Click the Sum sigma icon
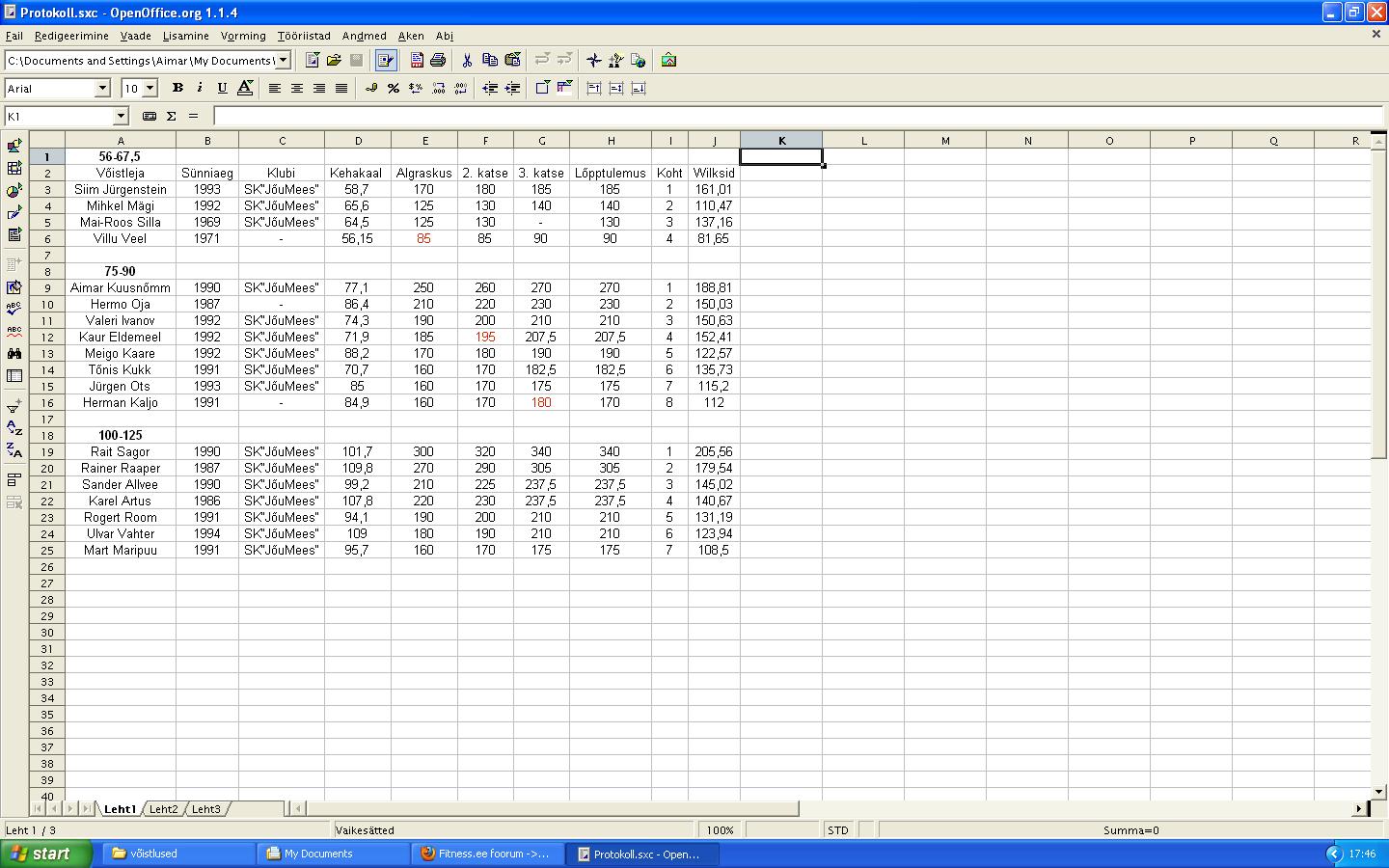 pos(171,116)
